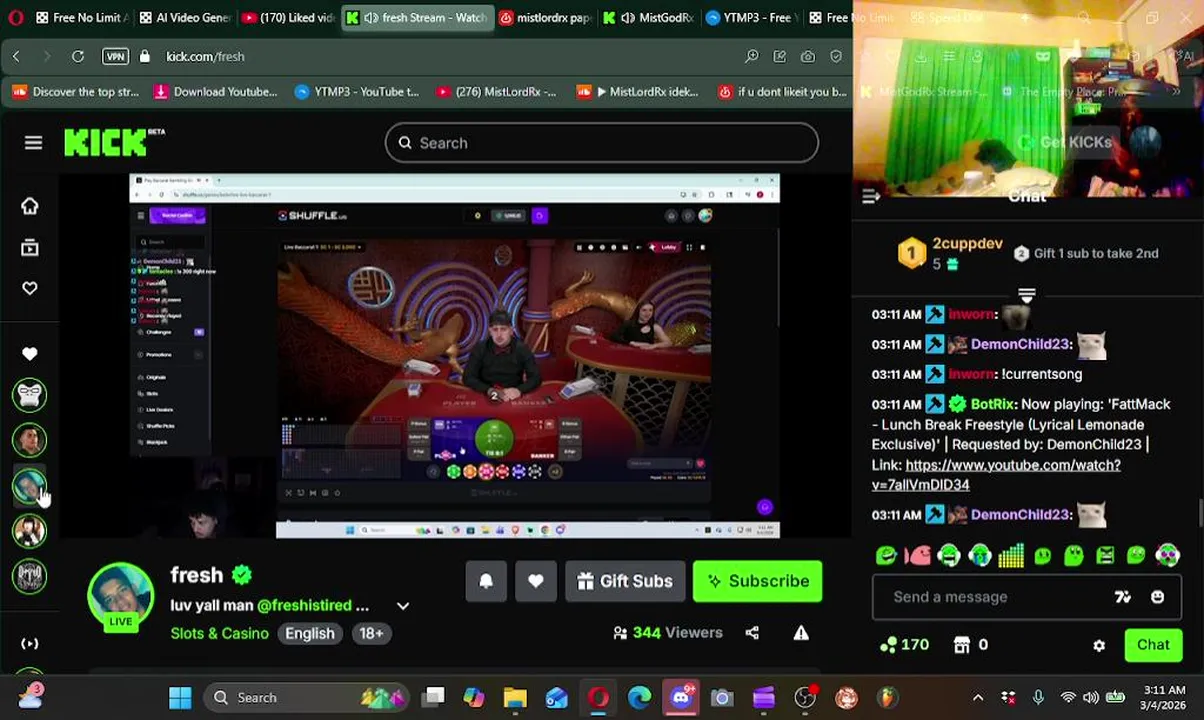Open (276) MistLordRx bookmark
The width and height of the screenshot is (1204, 720).
pos(496,92)
